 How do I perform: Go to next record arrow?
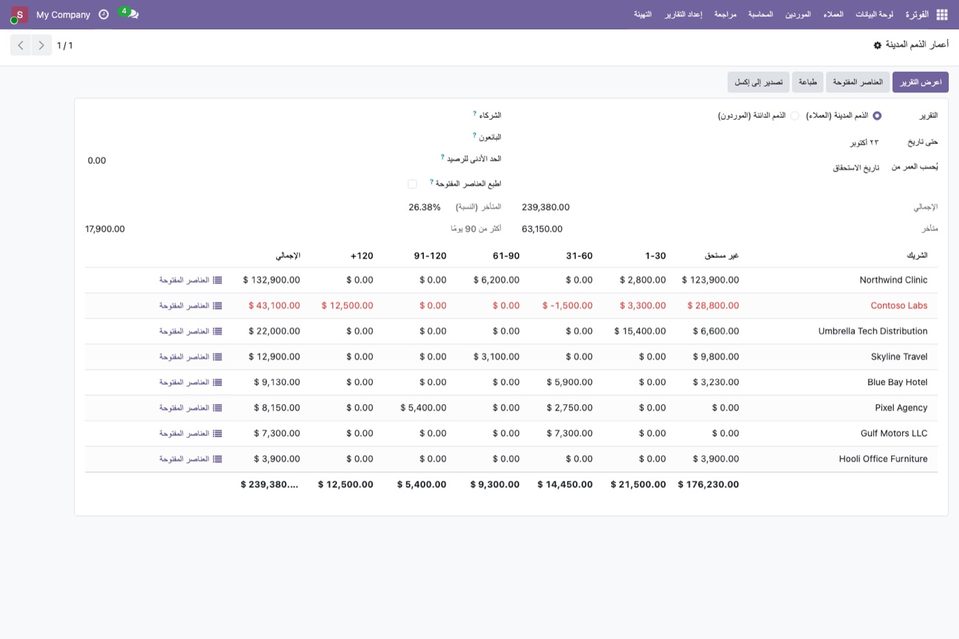(41, 45)
